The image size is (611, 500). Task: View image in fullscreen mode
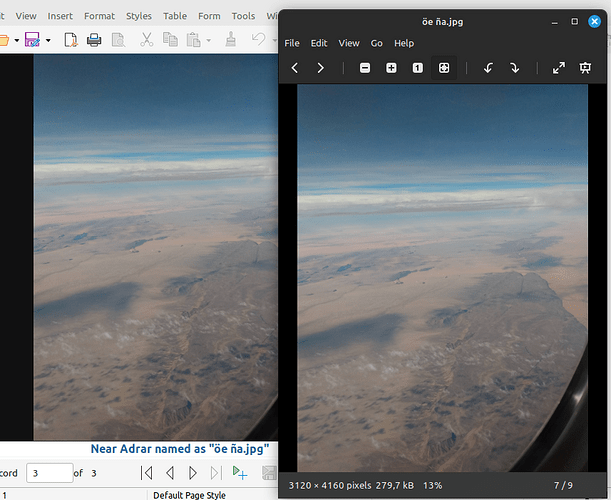(559, 68)
